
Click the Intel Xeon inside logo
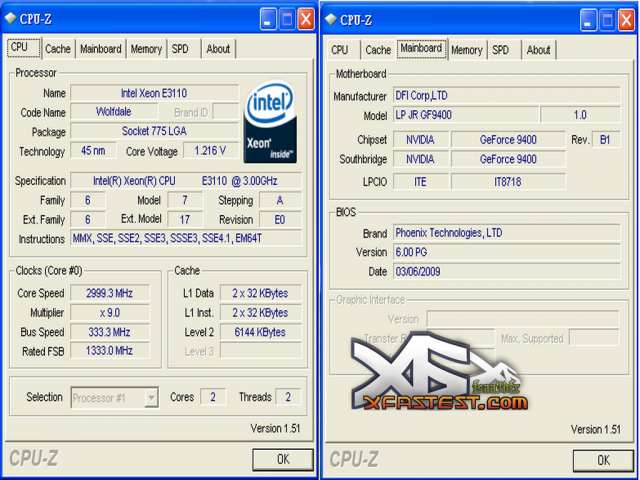click(x=270, y=122)
